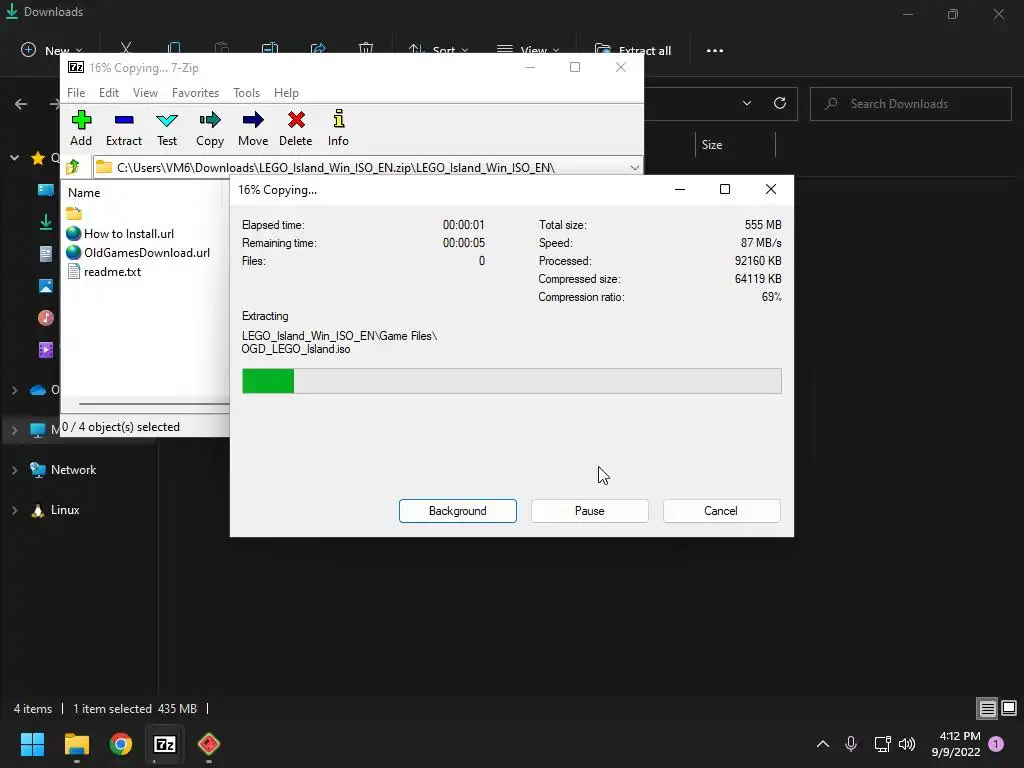Click the 7-Zip path address field
This screenshot has width=1024, height=768.
[368, 167]
